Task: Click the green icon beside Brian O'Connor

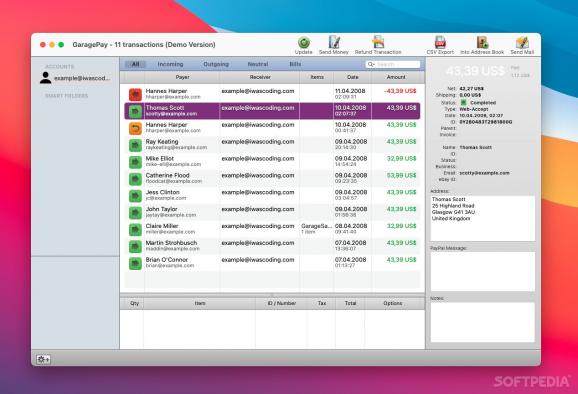Action: coord(135,263)
